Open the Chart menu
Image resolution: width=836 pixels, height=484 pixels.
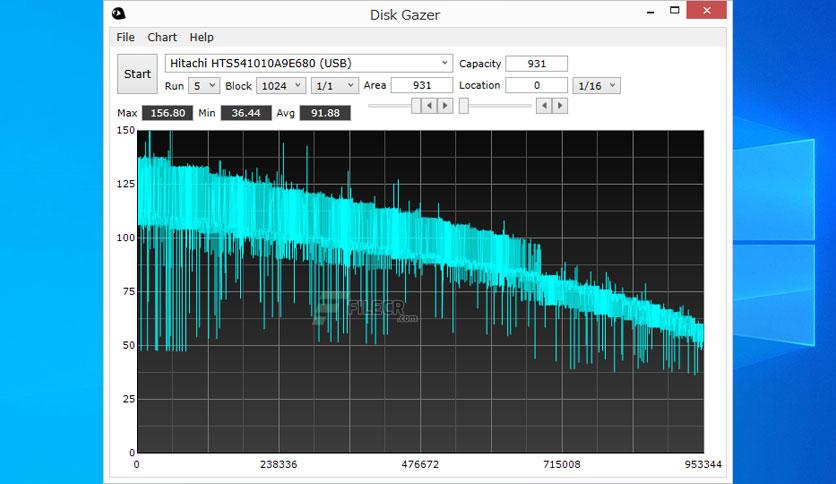tap(162, 37)
